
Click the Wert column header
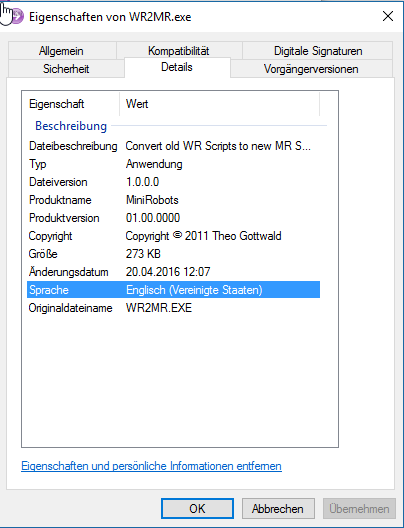pyautogui.click(x=219, y=104)
